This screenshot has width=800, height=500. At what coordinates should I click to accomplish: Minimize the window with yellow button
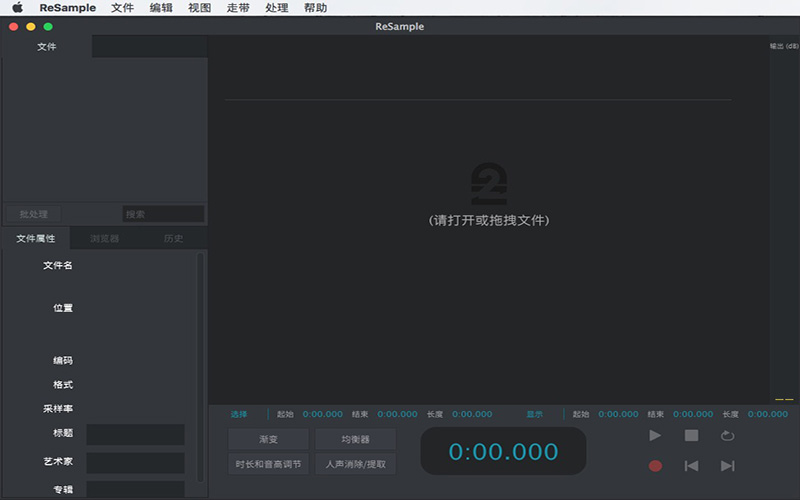click(x=31, y=27)
